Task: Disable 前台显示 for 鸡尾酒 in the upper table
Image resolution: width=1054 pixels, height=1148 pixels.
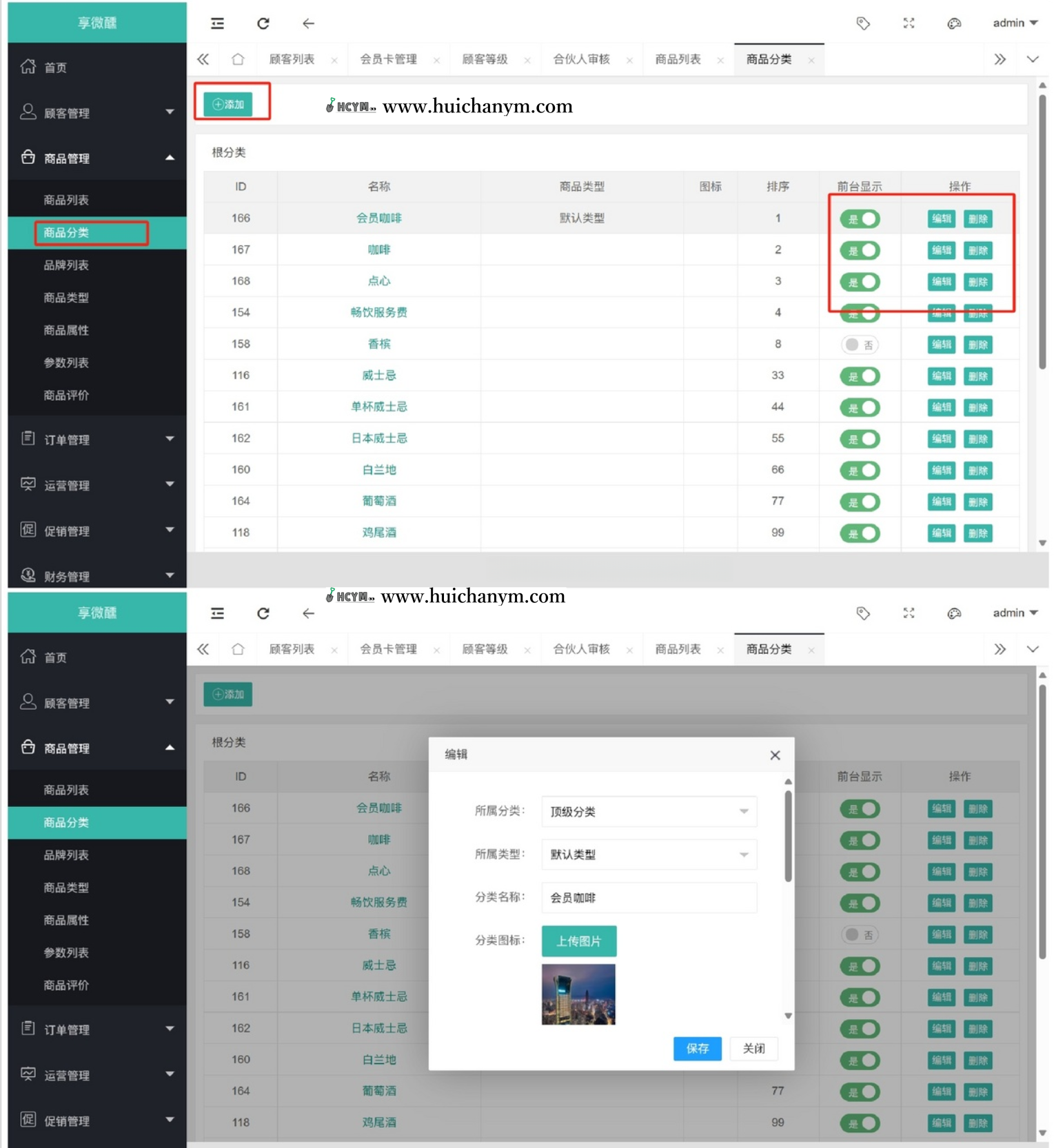Action: click(x=860, y=533)
